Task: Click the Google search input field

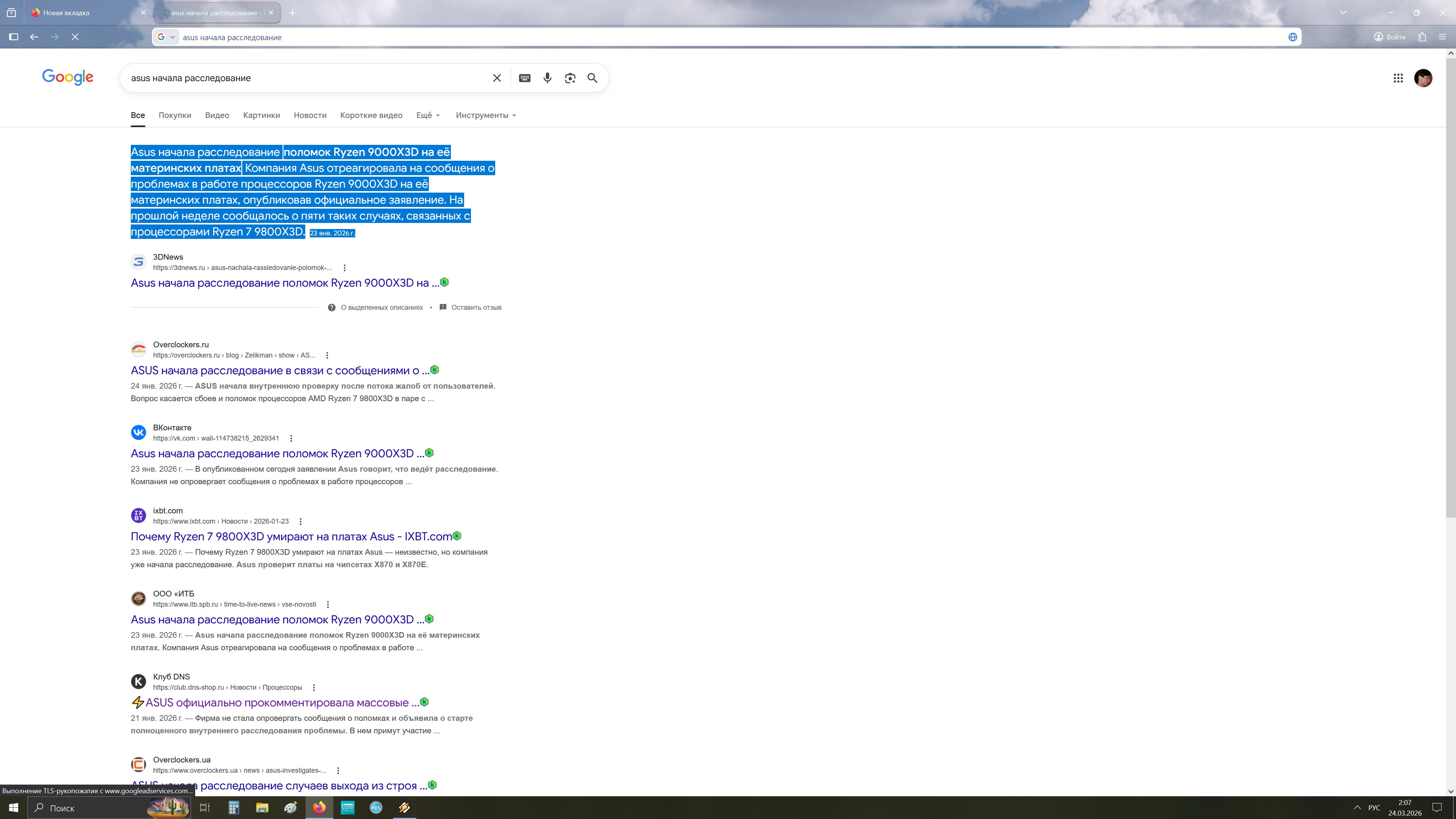Action: coord(305,78)
